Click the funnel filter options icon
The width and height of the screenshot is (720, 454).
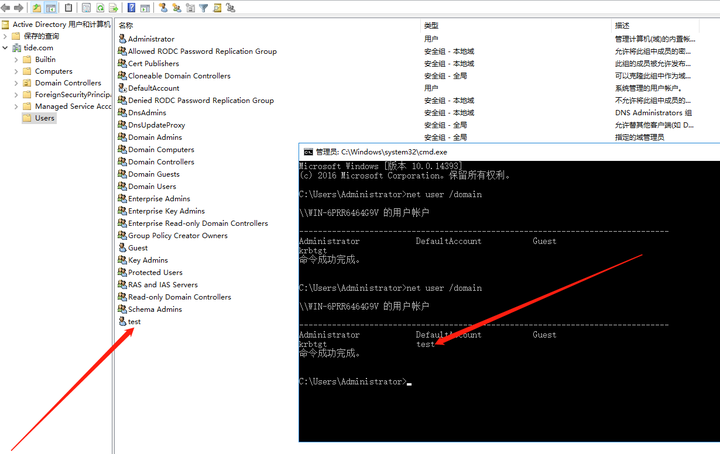point(203,8)
